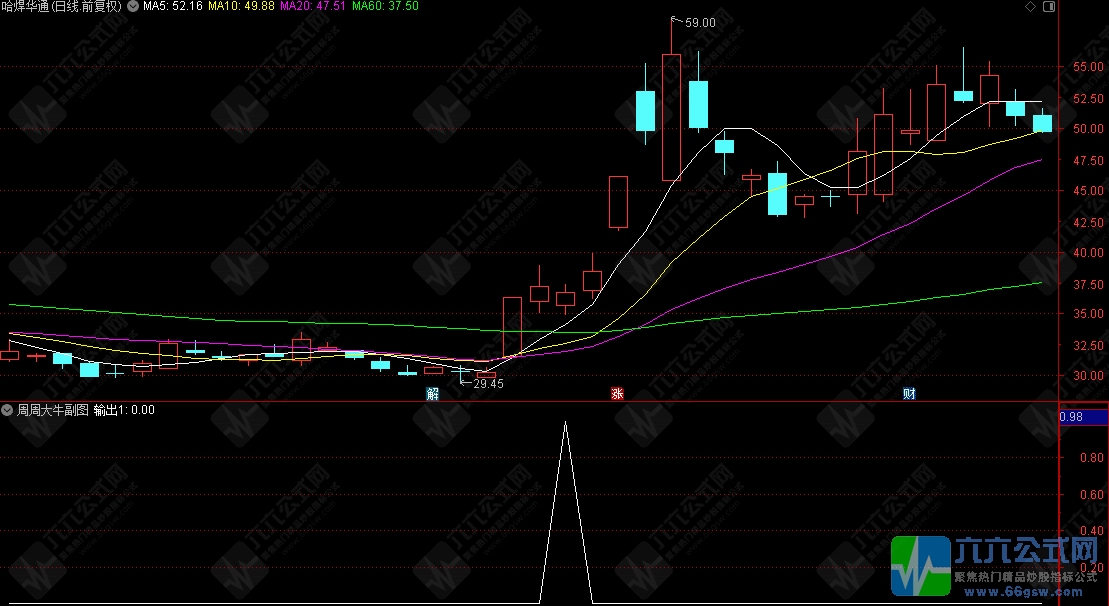Expand the 周周大牛副图 indicator dropdown arrow
Screen dimensions: 1109x606
7,409
